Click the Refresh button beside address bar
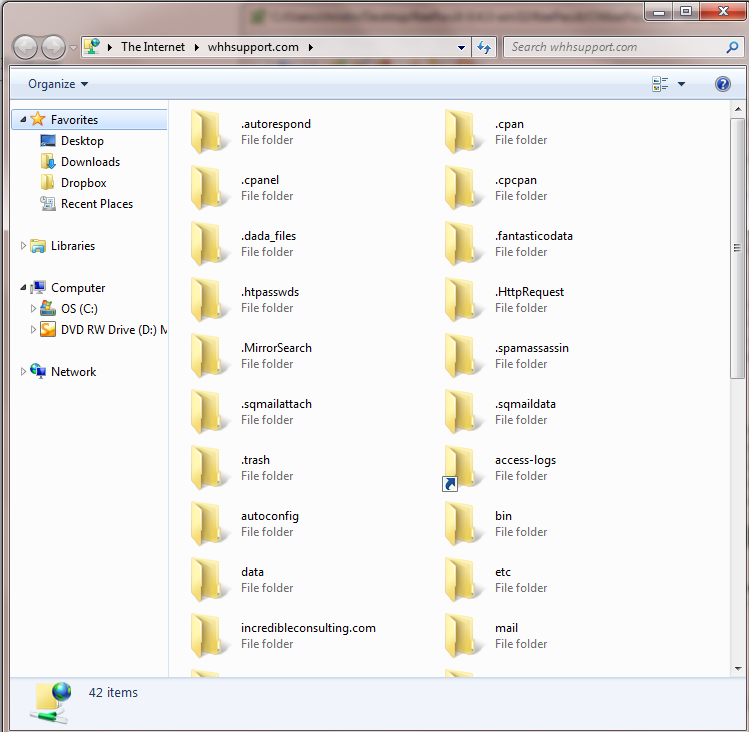 tap(485, 47)
